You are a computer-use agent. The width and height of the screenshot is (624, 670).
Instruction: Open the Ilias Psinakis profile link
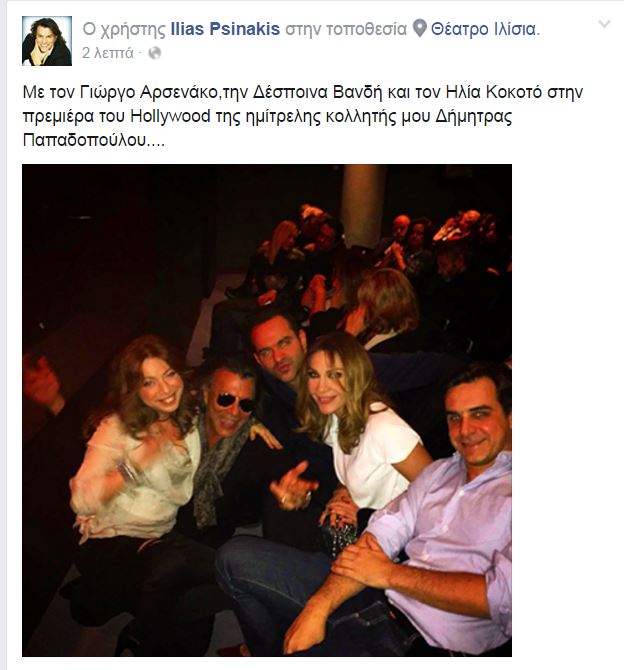point(225,29)
